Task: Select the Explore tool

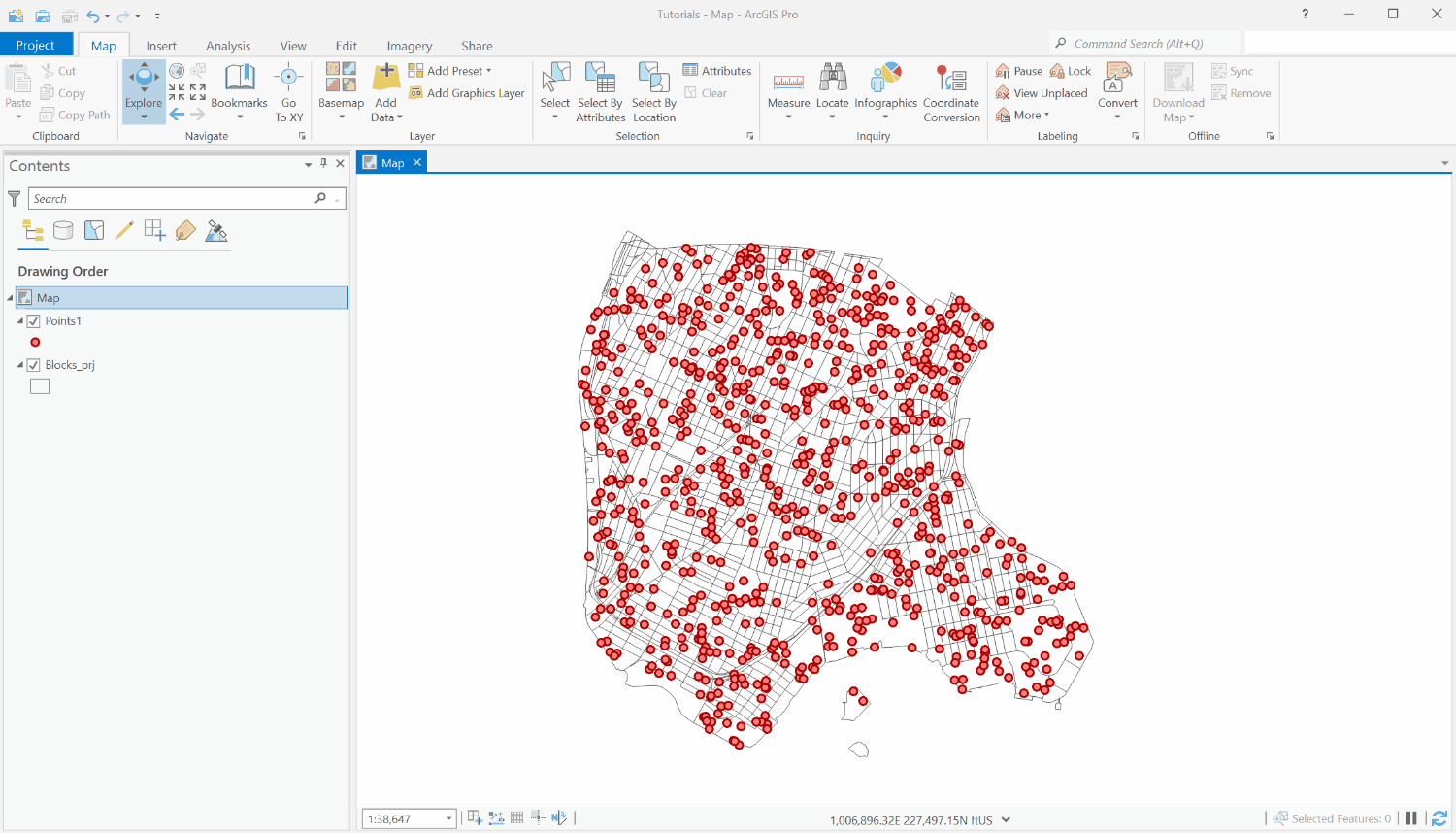Action: [143, 85]
